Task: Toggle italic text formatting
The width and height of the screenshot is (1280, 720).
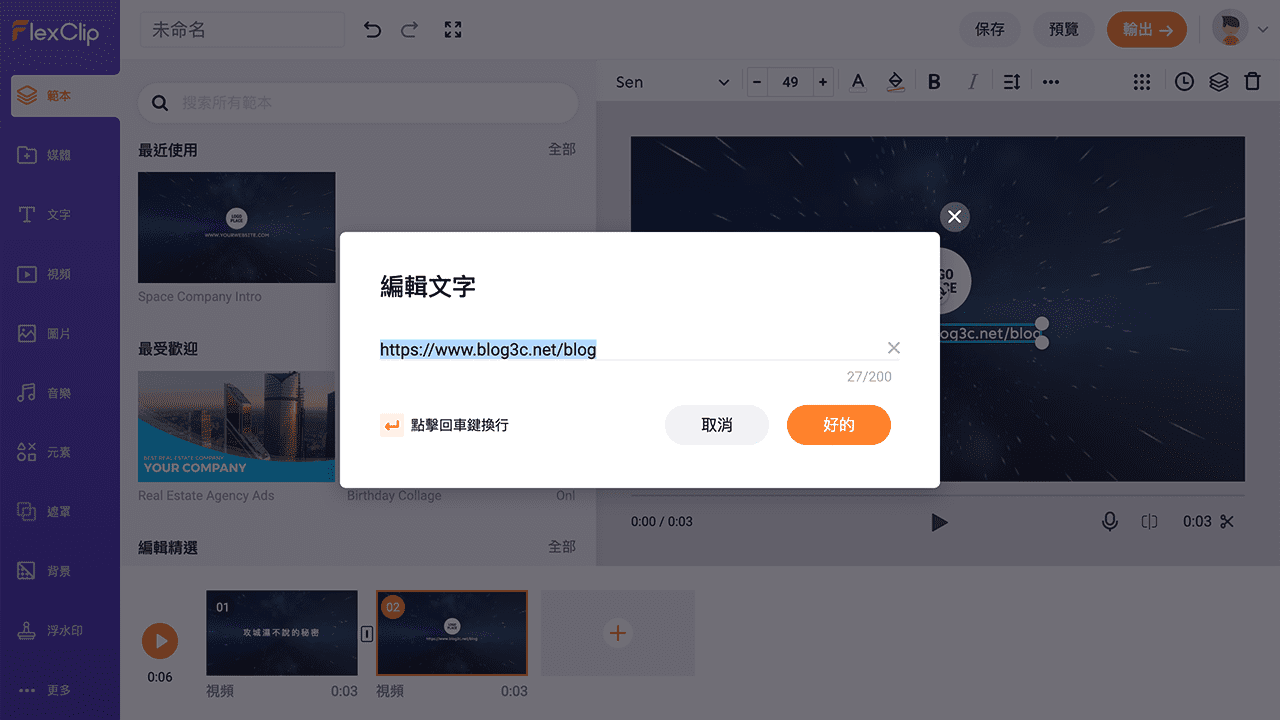Action: pyautogui.click(x=972, y=81)
